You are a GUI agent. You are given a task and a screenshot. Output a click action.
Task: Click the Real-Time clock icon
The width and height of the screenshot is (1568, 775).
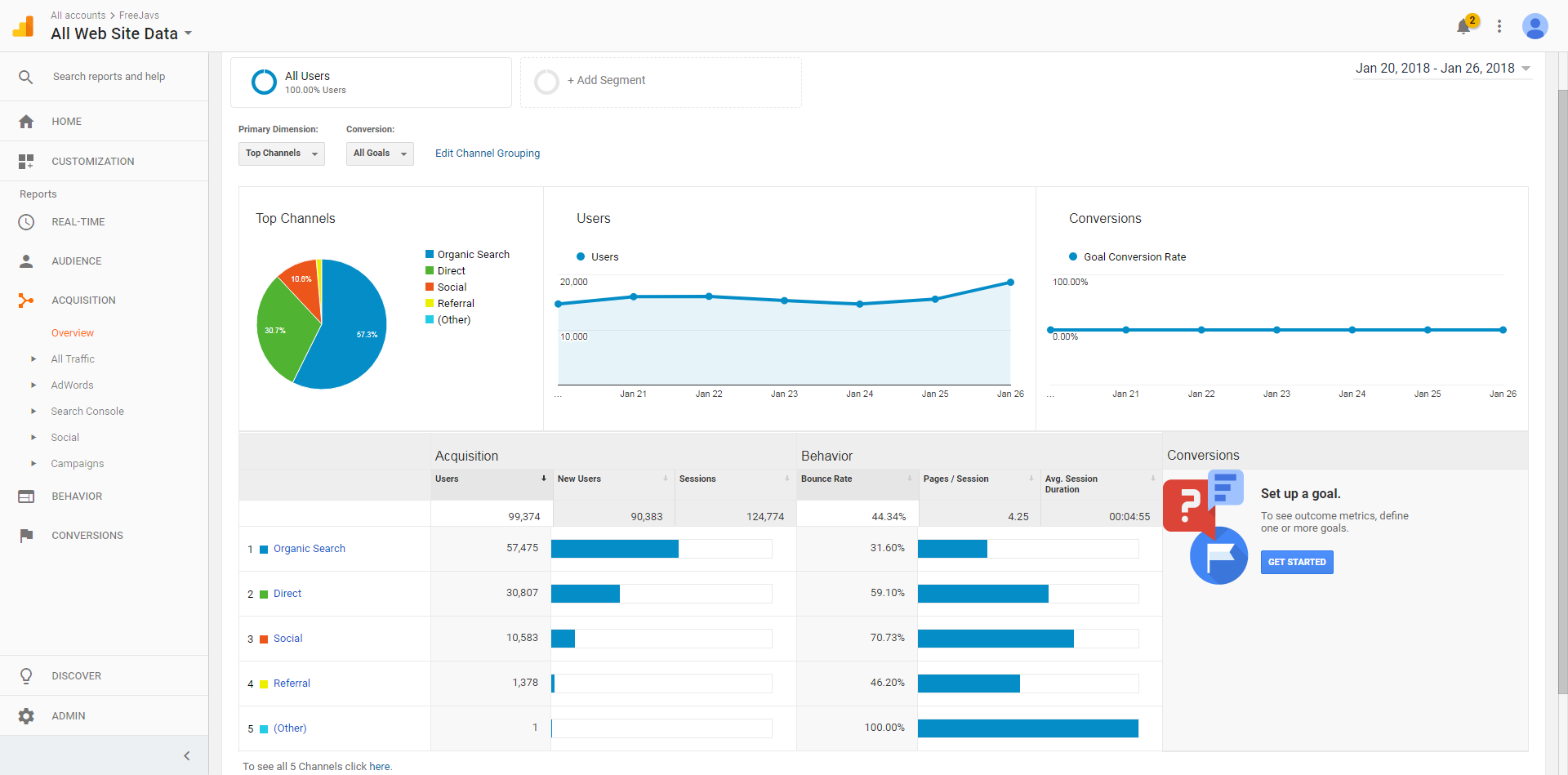(x=26, y=222)
